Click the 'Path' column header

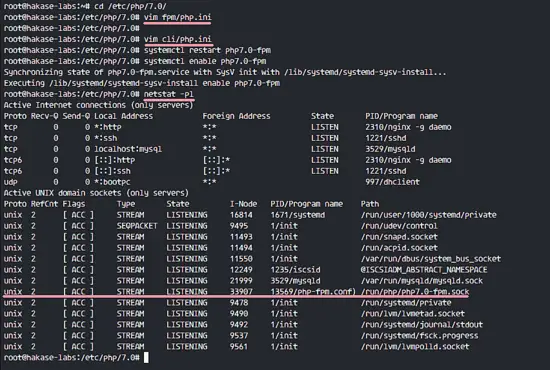pos(370,204)
